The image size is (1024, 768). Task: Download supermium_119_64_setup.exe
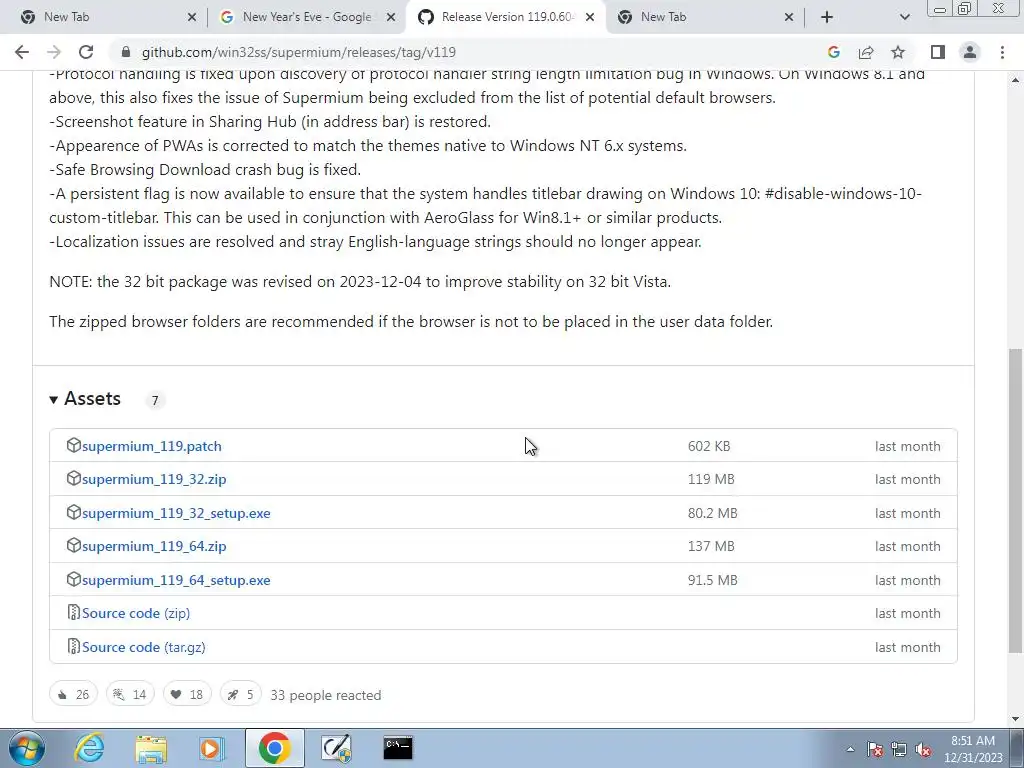pos(176,580)
